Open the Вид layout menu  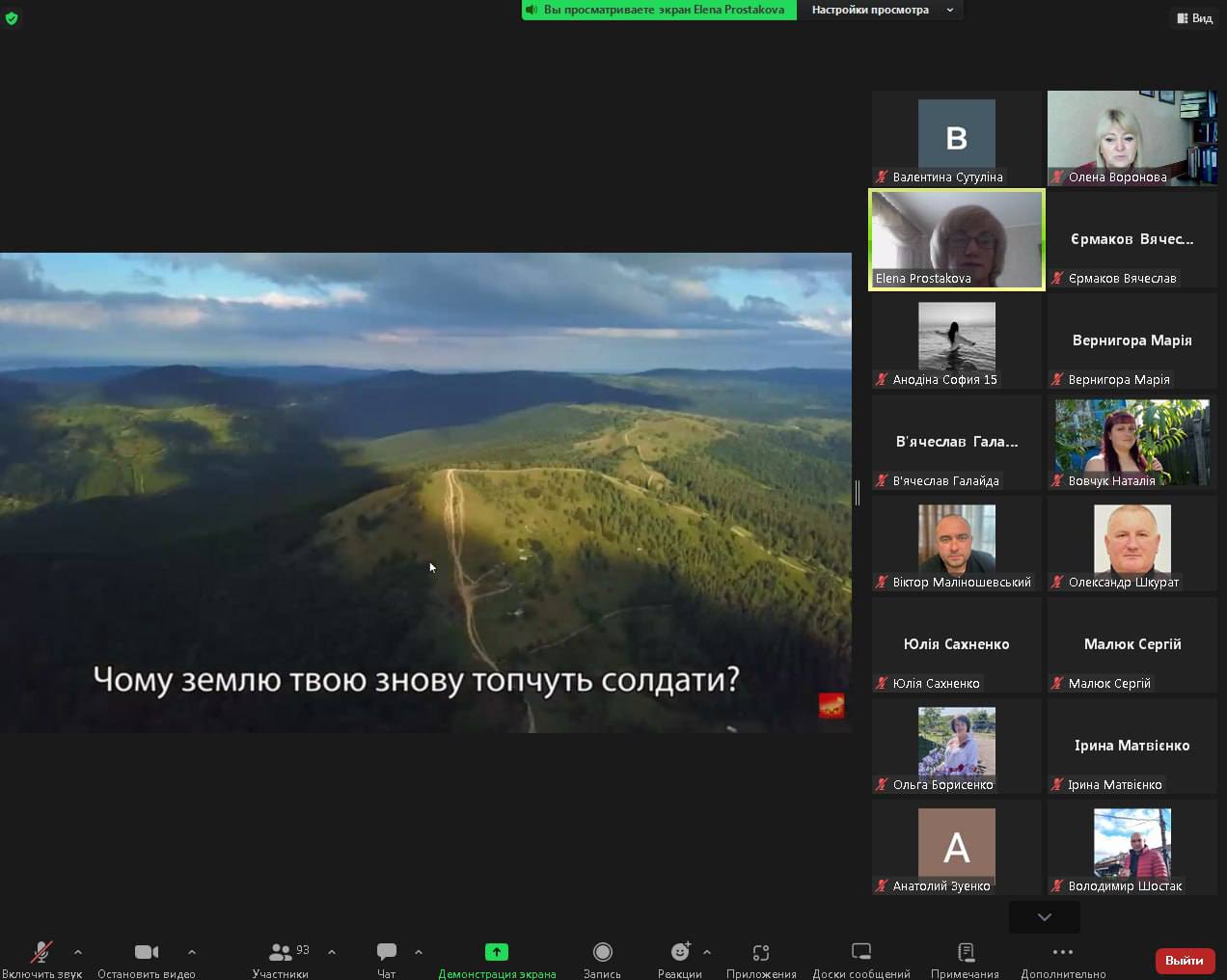click(x=1194, y=18)
